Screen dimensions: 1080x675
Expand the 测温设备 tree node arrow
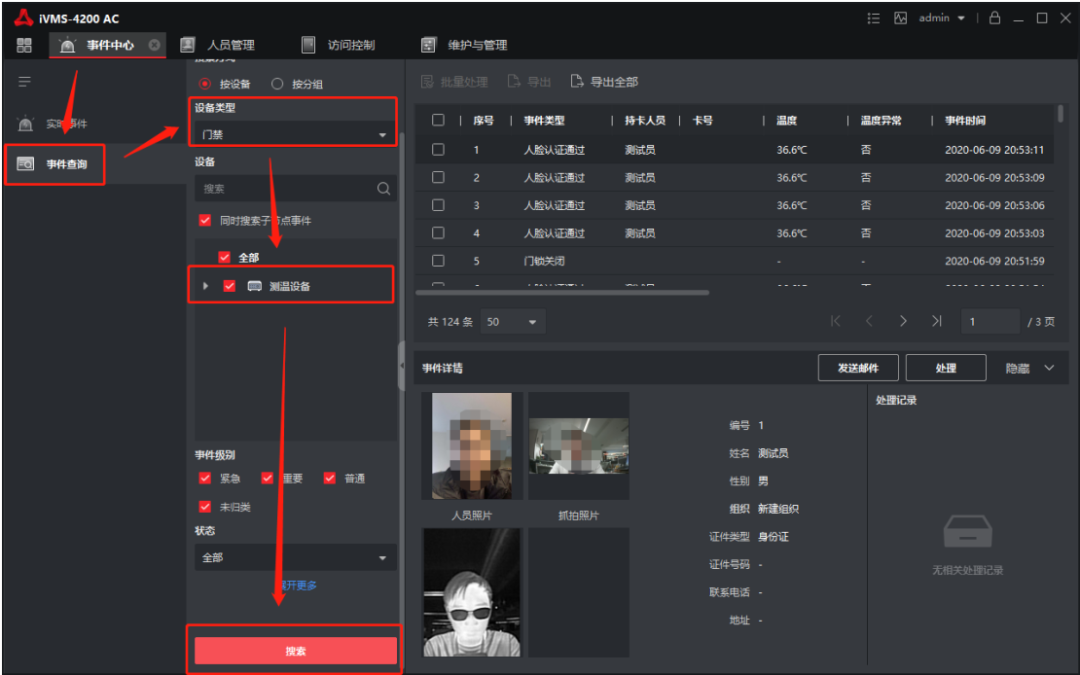point(206,286)
